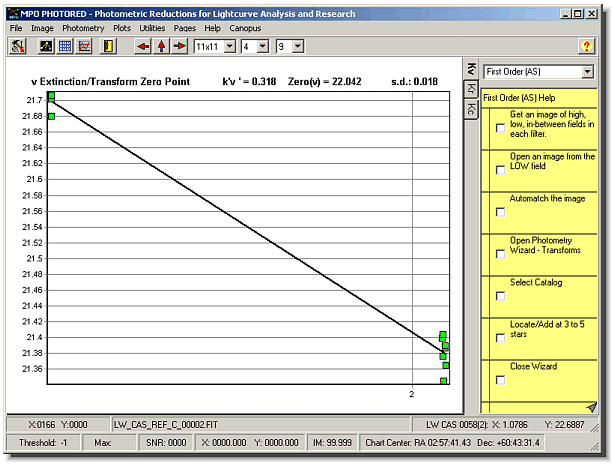Click the 'First Order (AS) Help' heading

[519, 98]
